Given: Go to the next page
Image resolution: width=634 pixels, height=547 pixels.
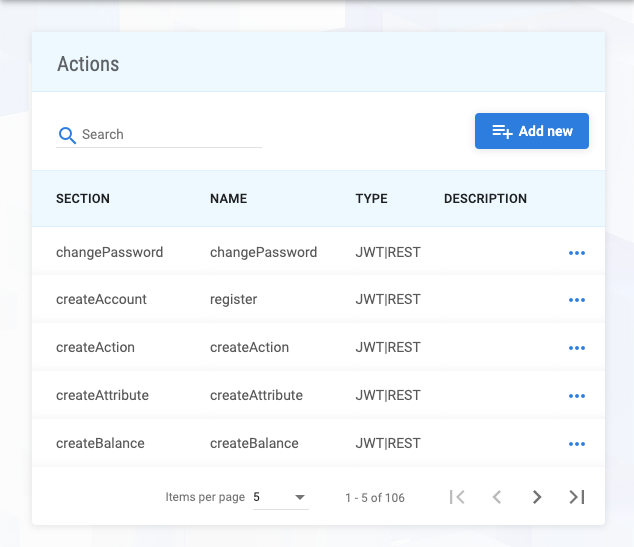Looking at the screenshot, I should tap(537, 497).
